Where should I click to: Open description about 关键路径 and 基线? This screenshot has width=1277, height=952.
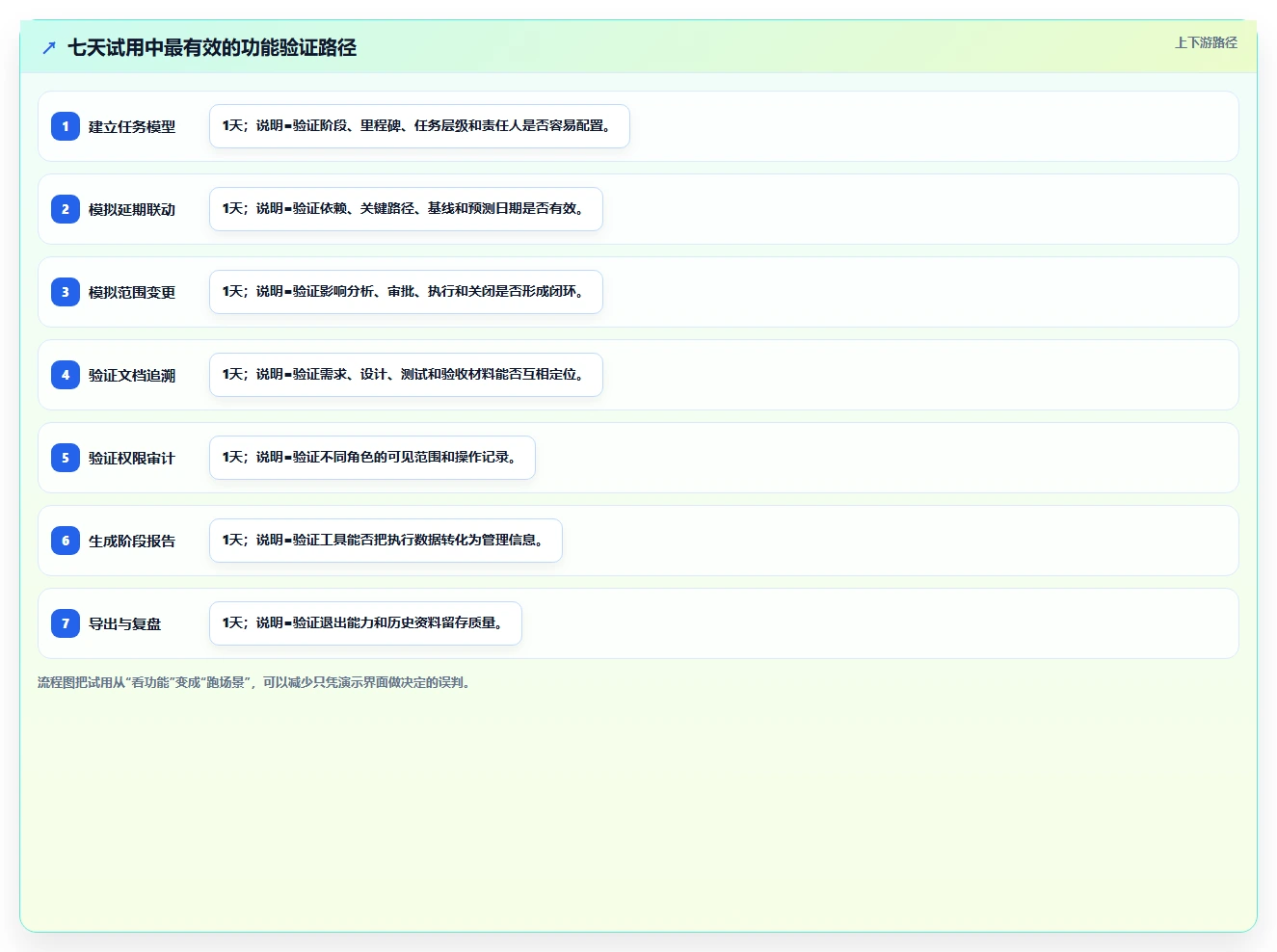coord(406,209)
